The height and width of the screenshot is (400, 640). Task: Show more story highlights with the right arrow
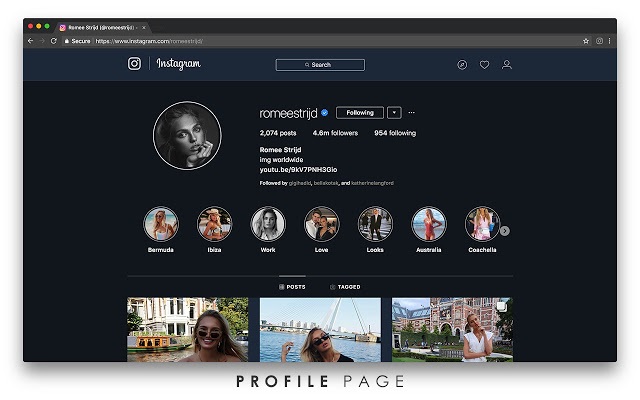click(x=504, y=230)
